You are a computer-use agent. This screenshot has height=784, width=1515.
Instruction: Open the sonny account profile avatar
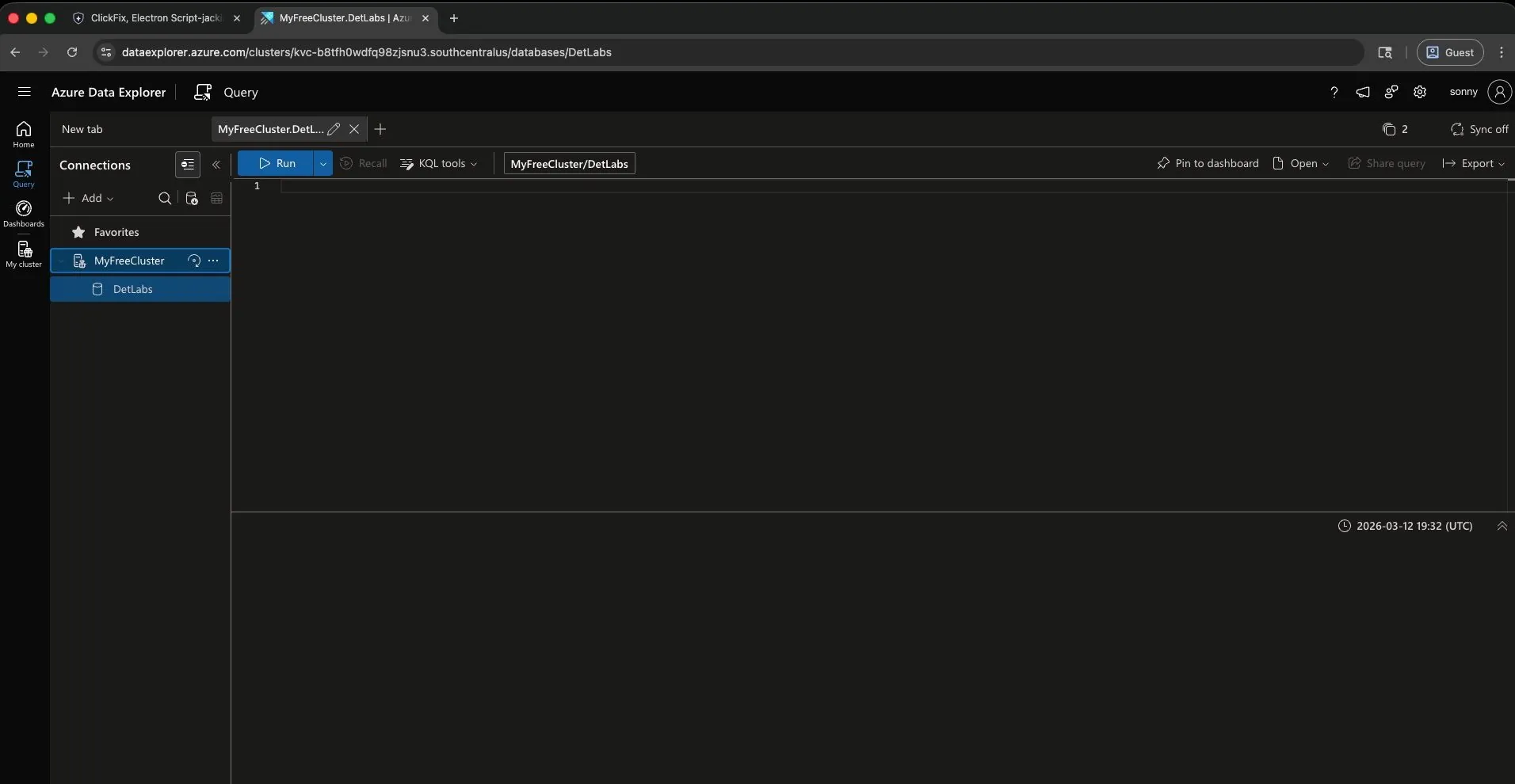1499,92
